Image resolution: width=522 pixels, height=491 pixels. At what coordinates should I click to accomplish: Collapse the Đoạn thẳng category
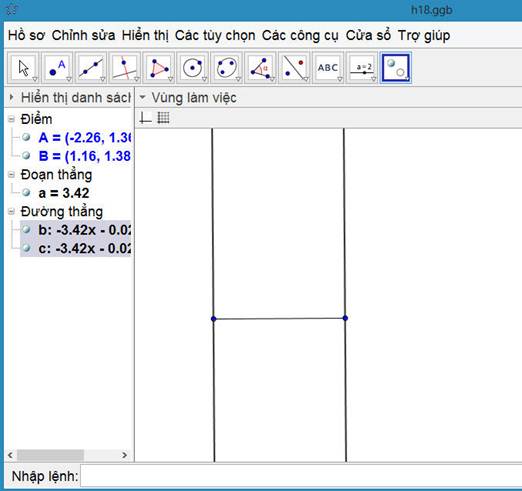[x=11, y=174]
